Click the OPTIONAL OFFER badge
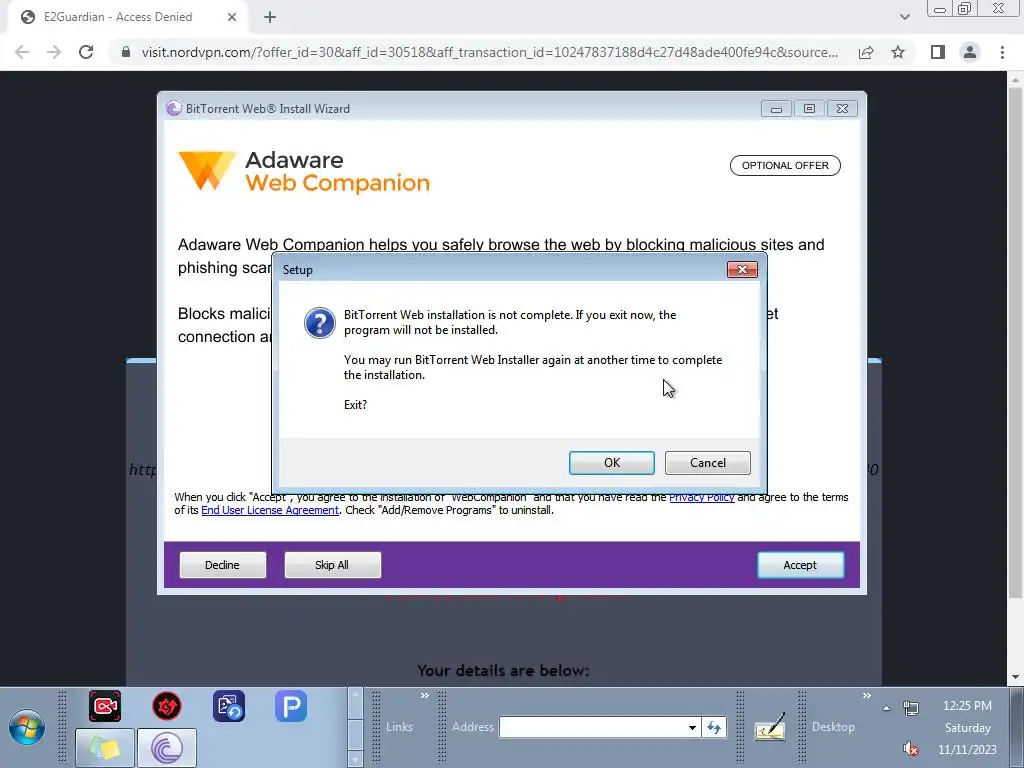Viewport: 1024px width, 768px height. pyautogui.click(x=785, y=165)
